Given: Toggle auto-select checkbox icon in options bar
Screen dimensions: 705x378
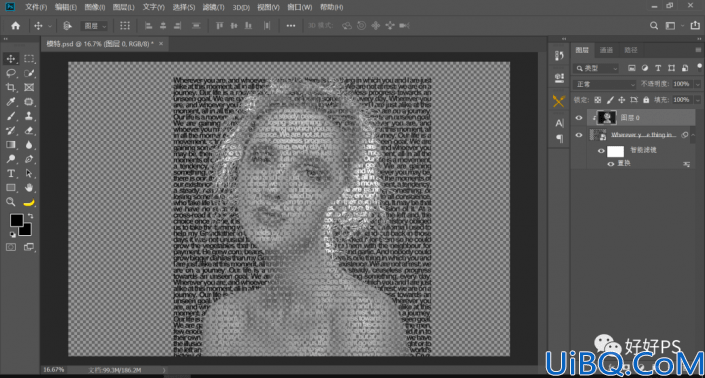Looking at the screenshot, I should (x=67, y=26).
